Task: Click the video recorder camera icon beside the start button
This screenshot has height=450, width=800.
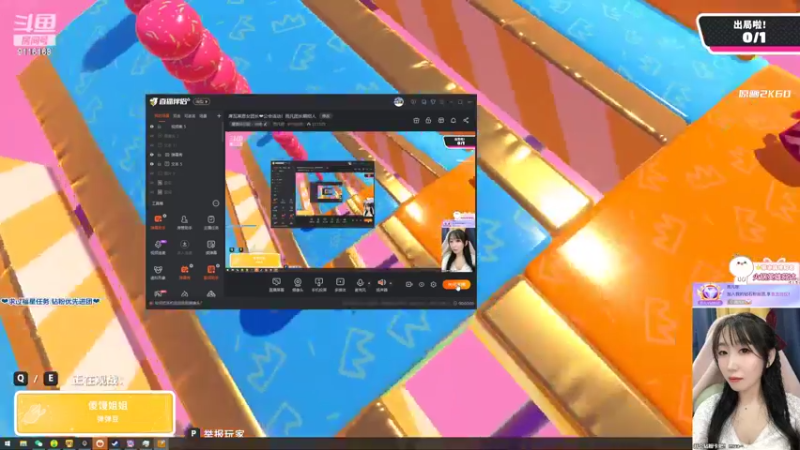Action: click(409, 285)
